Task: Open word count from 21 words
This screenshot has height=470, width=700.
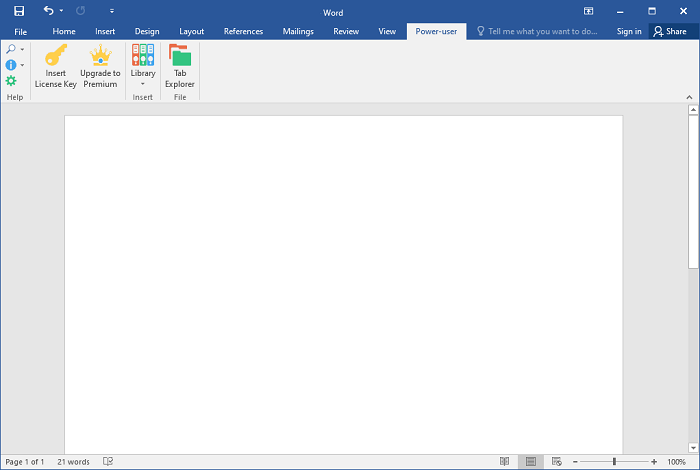Action: [73, 462]
